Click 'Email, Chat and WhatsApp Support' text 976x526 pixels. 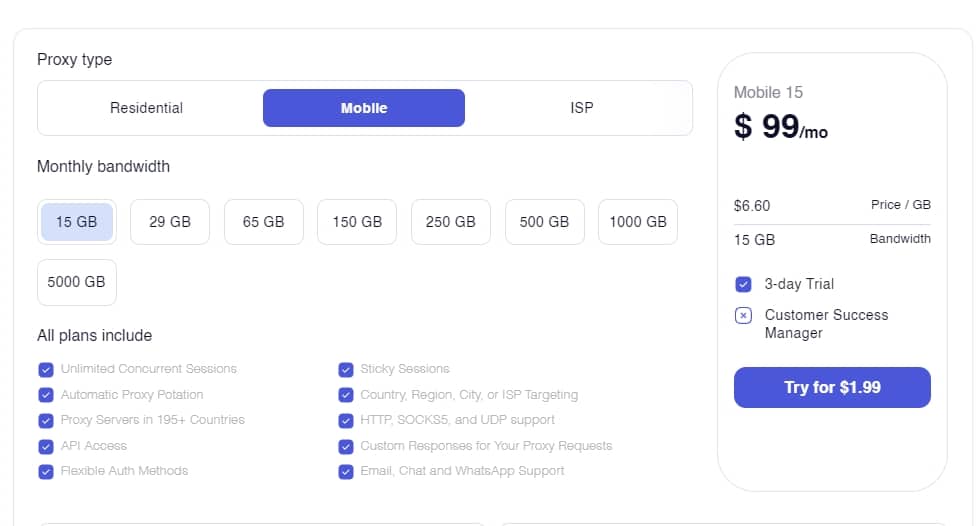[x=462, y=471]
